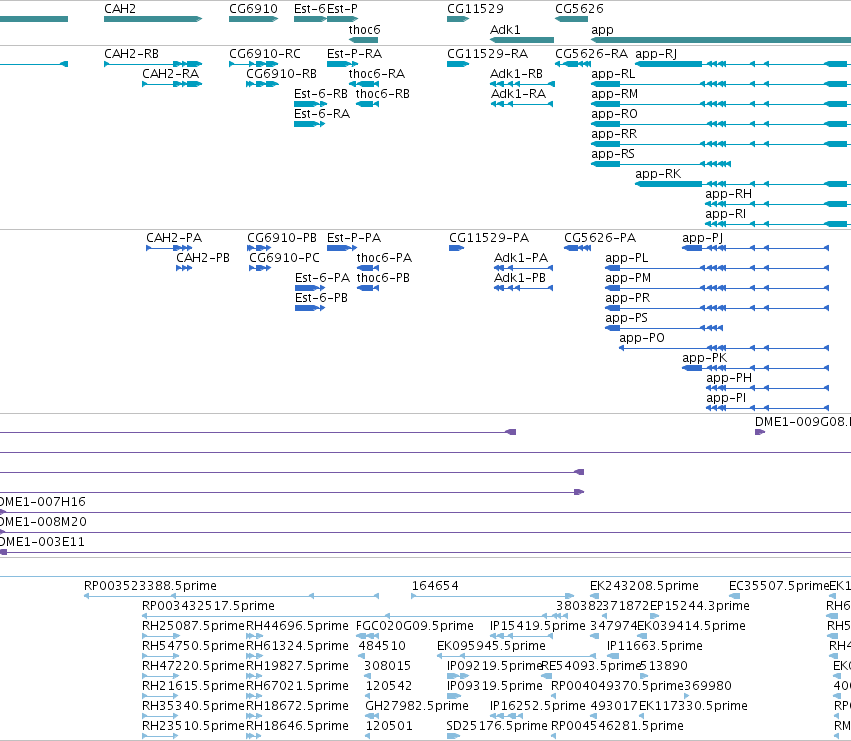
Task: Select BAC clone DME1-007H16
Action: click(426, 512)
